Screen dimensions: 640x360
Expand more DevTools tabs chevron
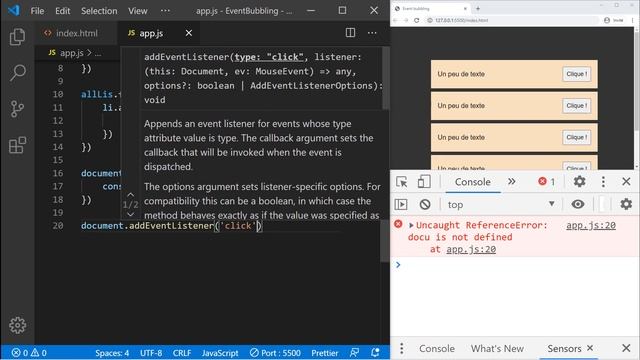coord(511,182)
